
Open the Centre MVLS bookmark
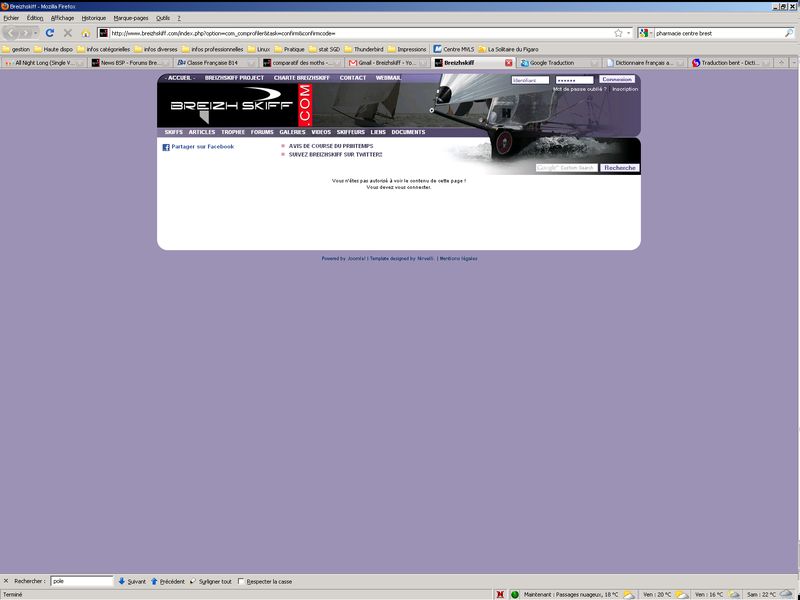click(454, 49)
